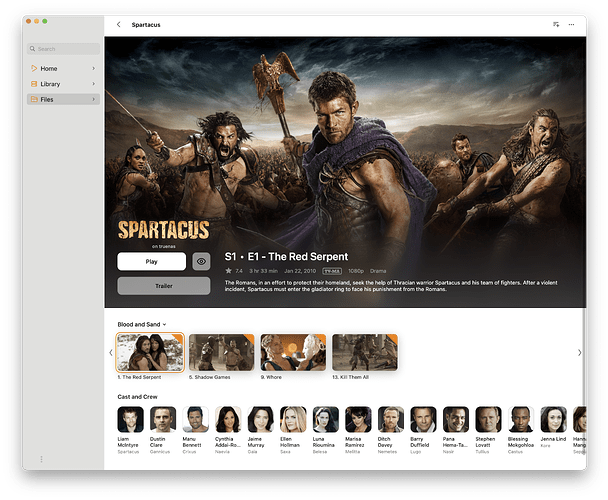Open the playlist add icon in header
Viewport: 608px width, 500px height.
coord(556,24)
